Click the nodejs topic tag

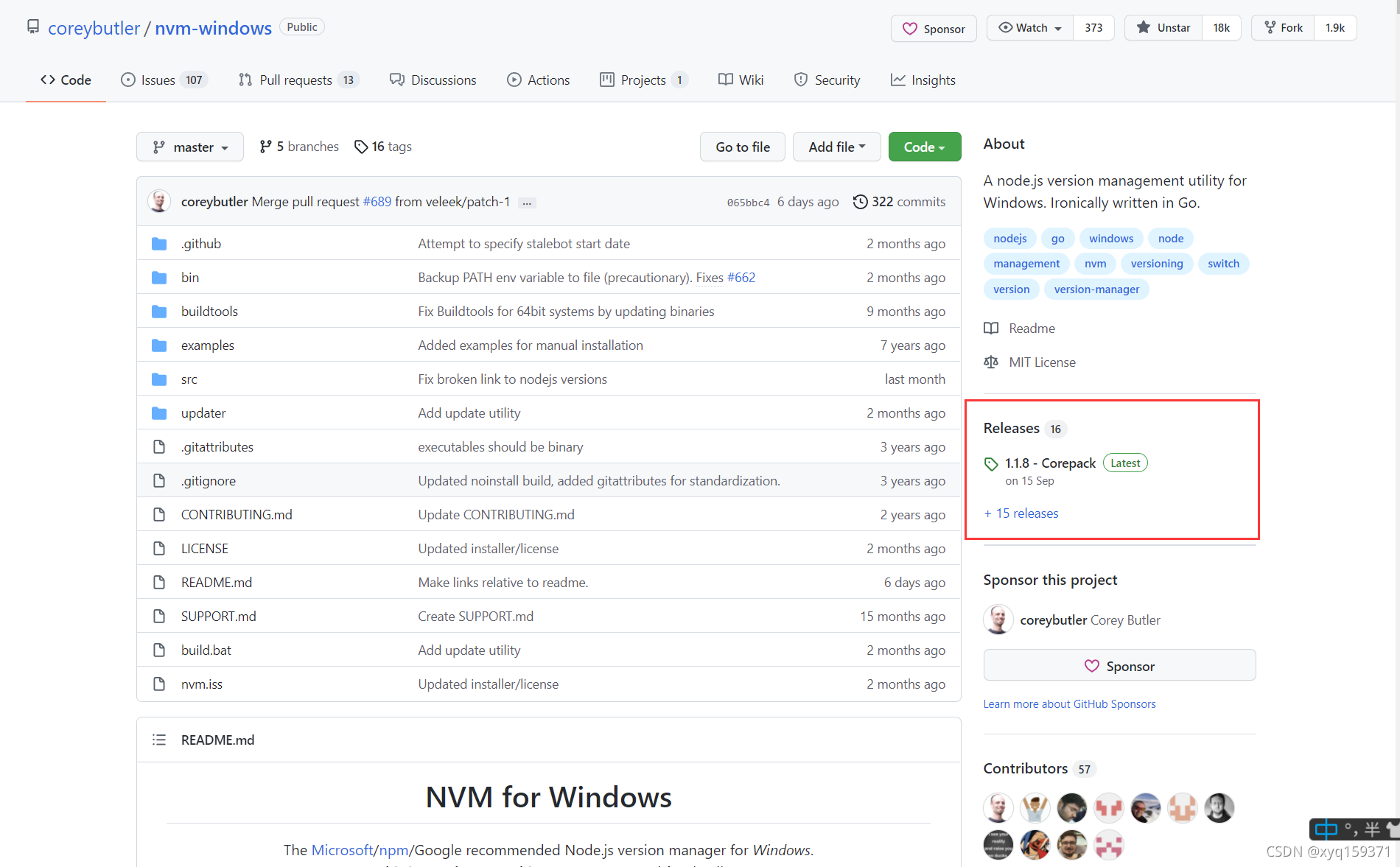coord(1009,239)
